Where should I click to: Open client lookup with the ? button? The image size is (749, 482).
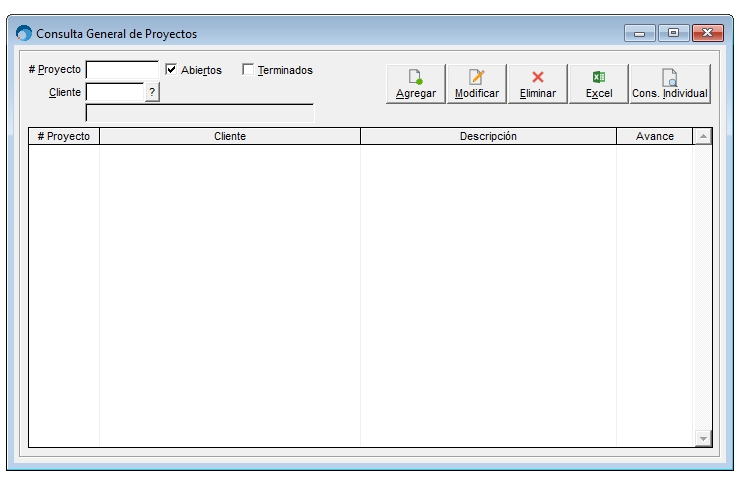tap(152, 92)
